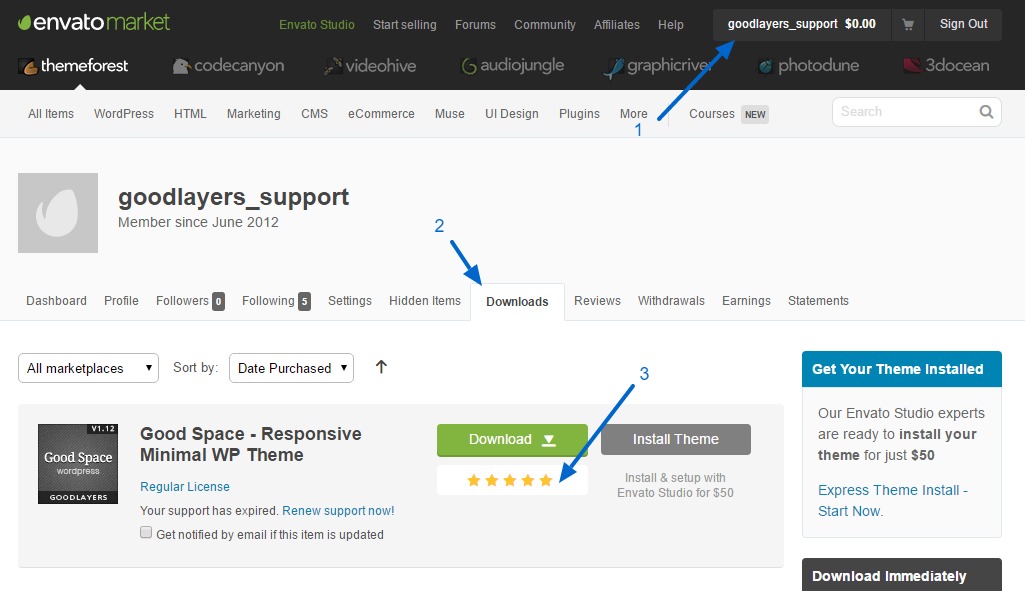Expand the Date Purchased sort dropdown
This screenshot has height=591, width=1025.
point(291,368)
